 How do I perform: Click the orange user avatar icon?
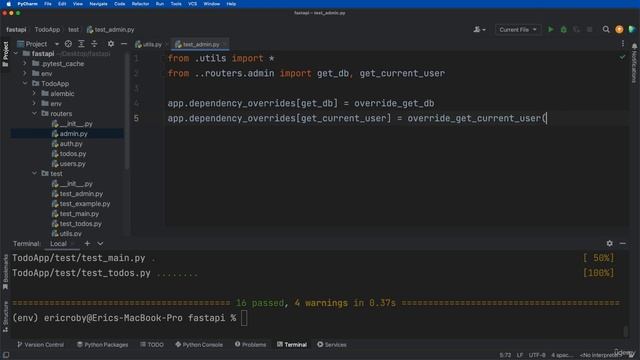619,29
